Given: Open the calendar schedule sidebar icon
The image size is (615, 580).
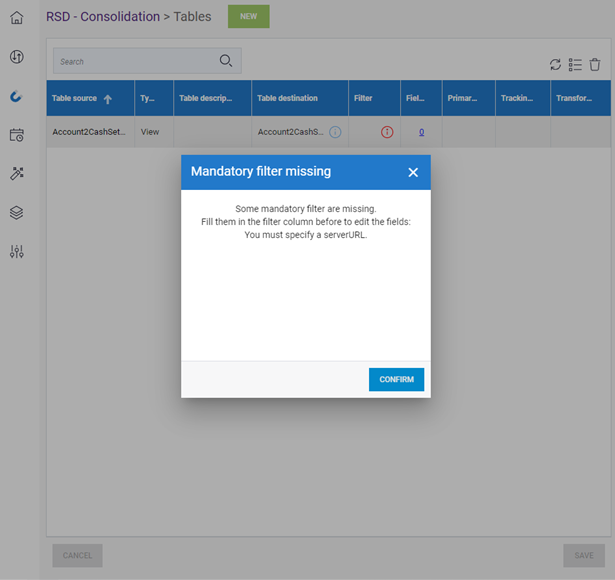Looking at the screenshot, I should (16, 135).
